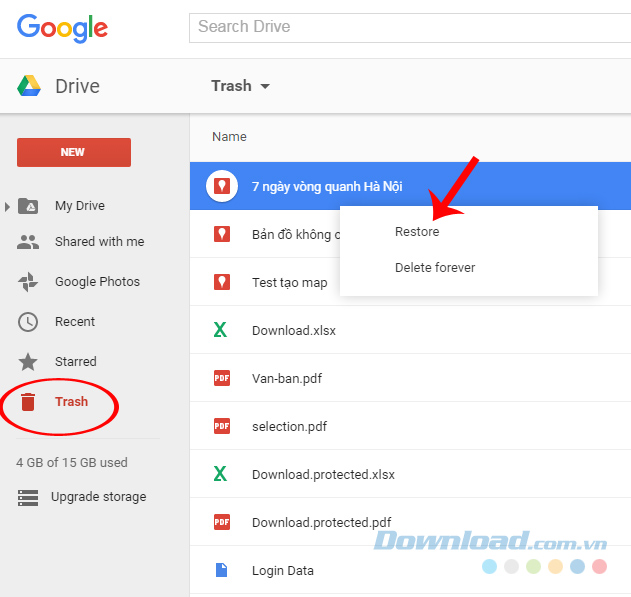631x597 pixels.
Task: Select the Login Data file name
Action: [x=283, y=571]
